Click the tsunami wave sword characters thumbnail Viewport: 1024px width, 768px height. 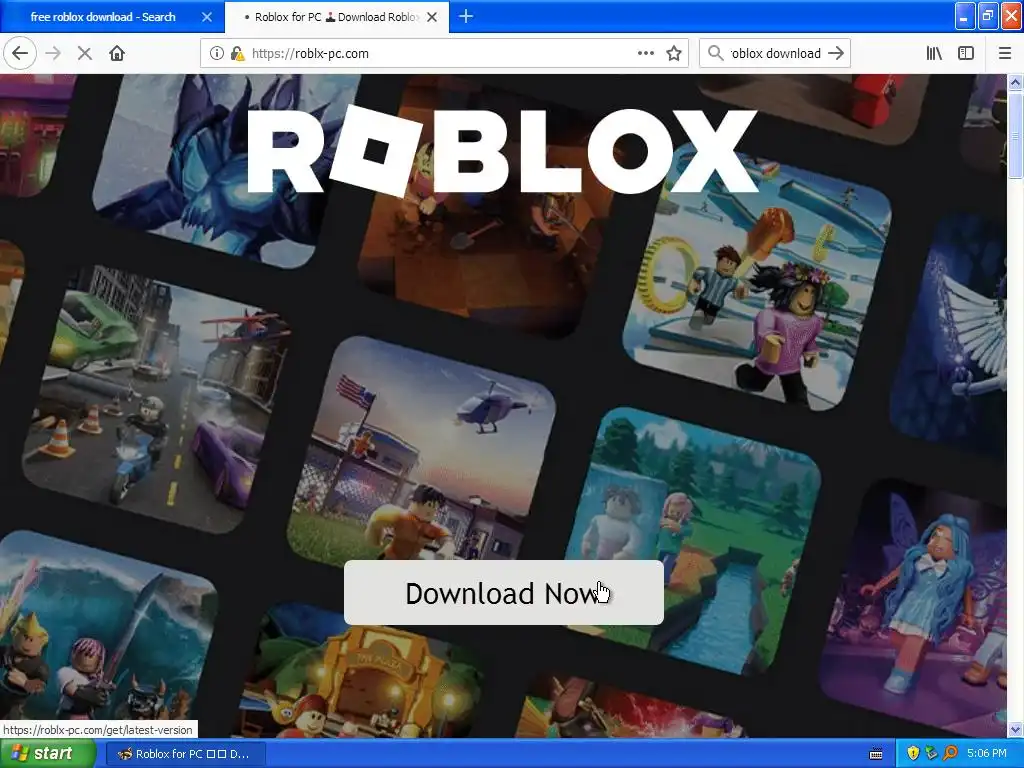pos(108,634)
